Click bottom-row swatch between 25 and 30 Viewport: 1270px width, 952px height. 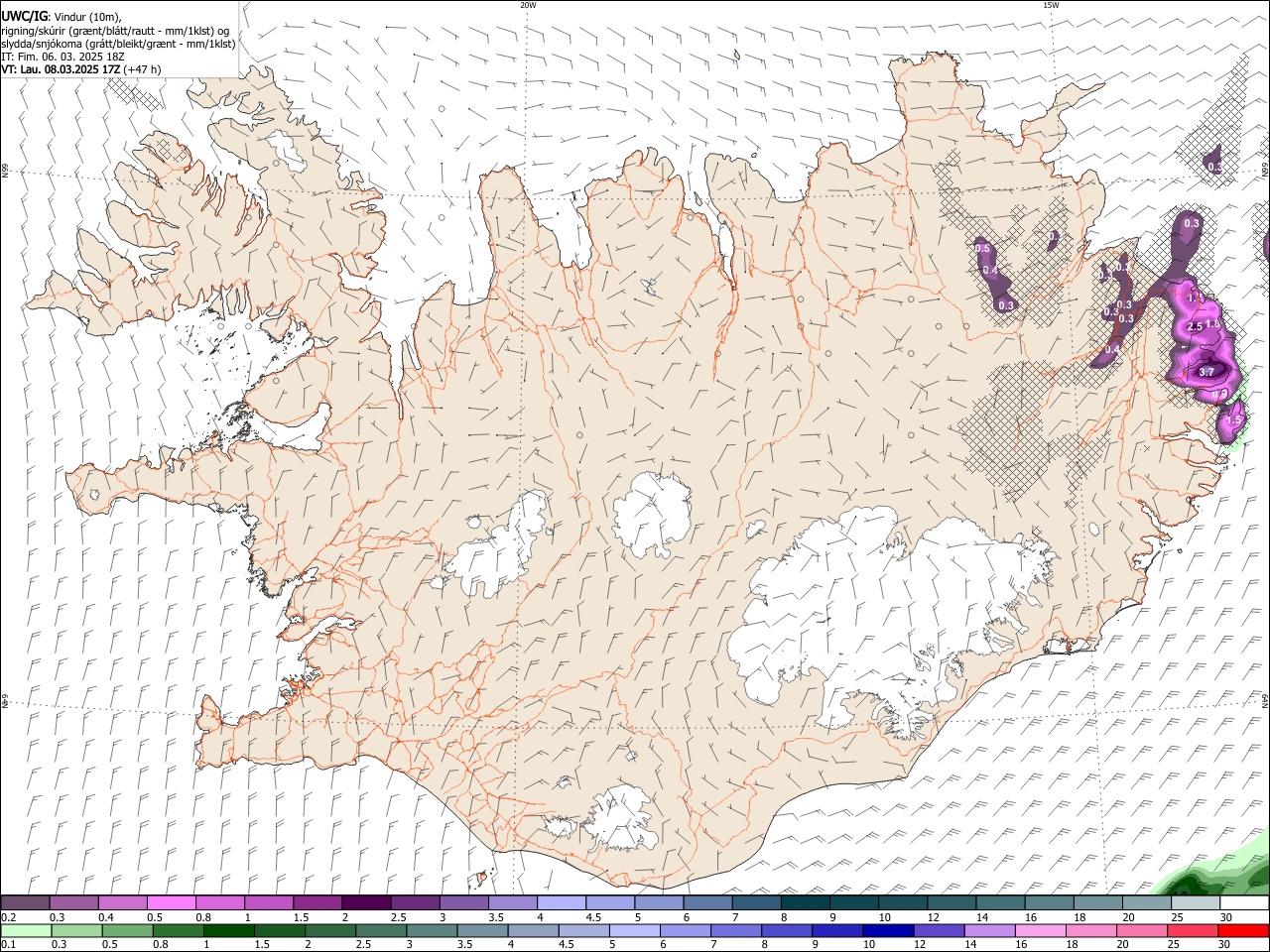(1191, 931)
